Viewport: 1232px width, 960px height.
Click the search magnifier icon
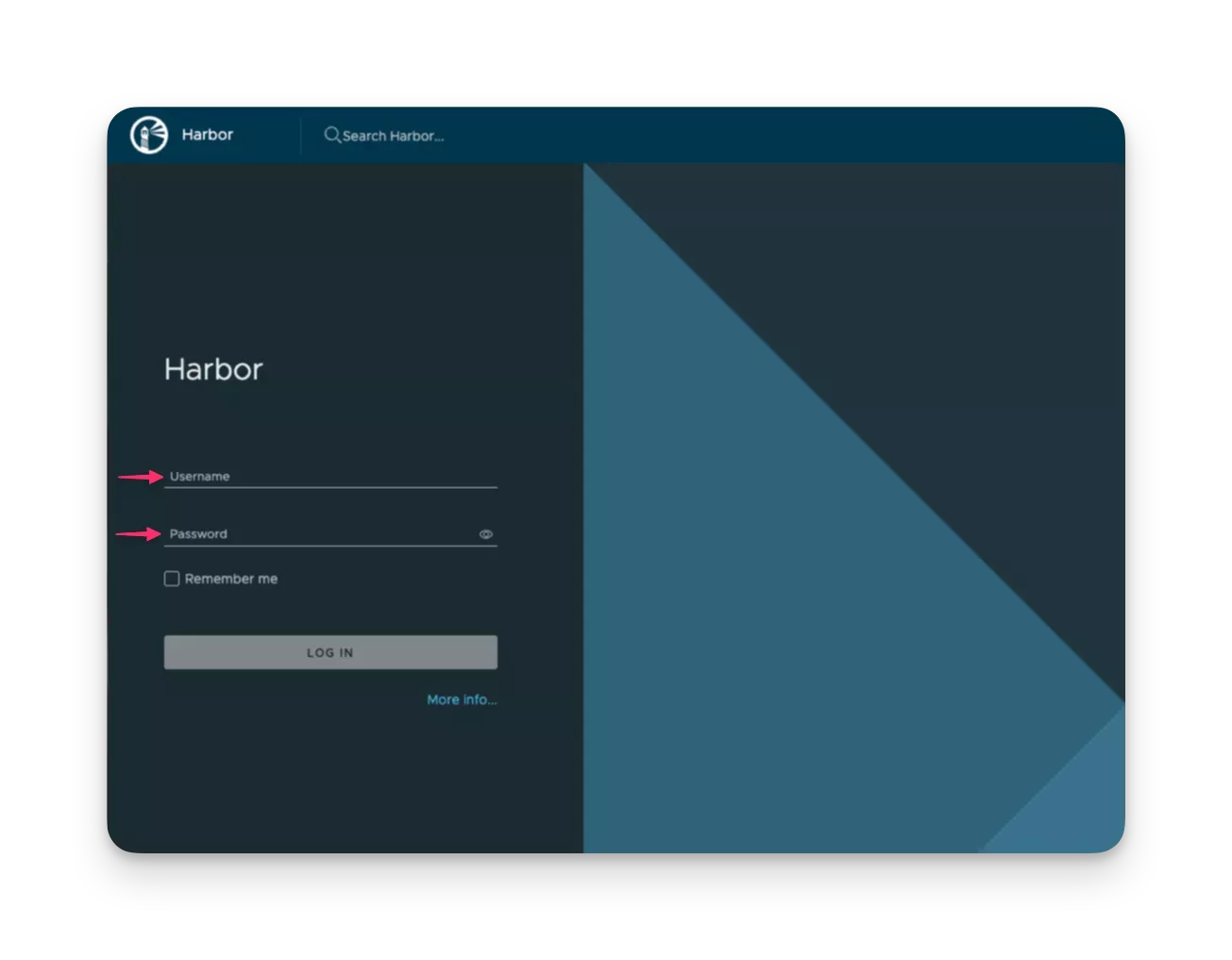point(332,135)
